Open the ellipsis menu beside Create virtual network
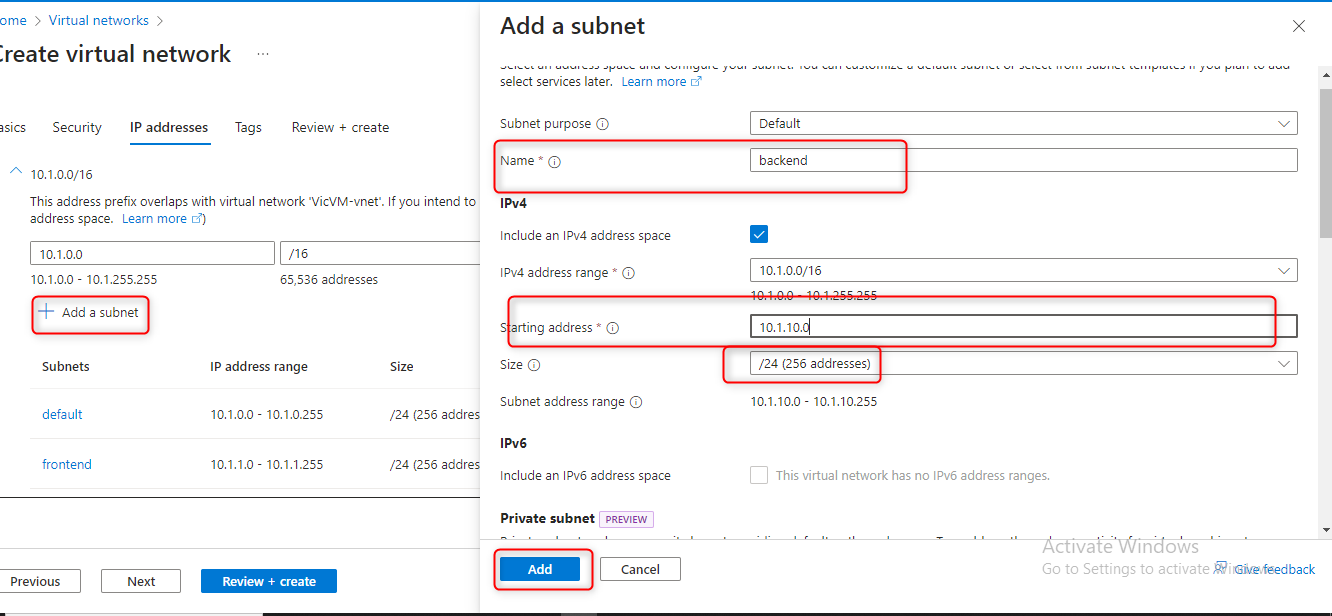 point(263,54)
